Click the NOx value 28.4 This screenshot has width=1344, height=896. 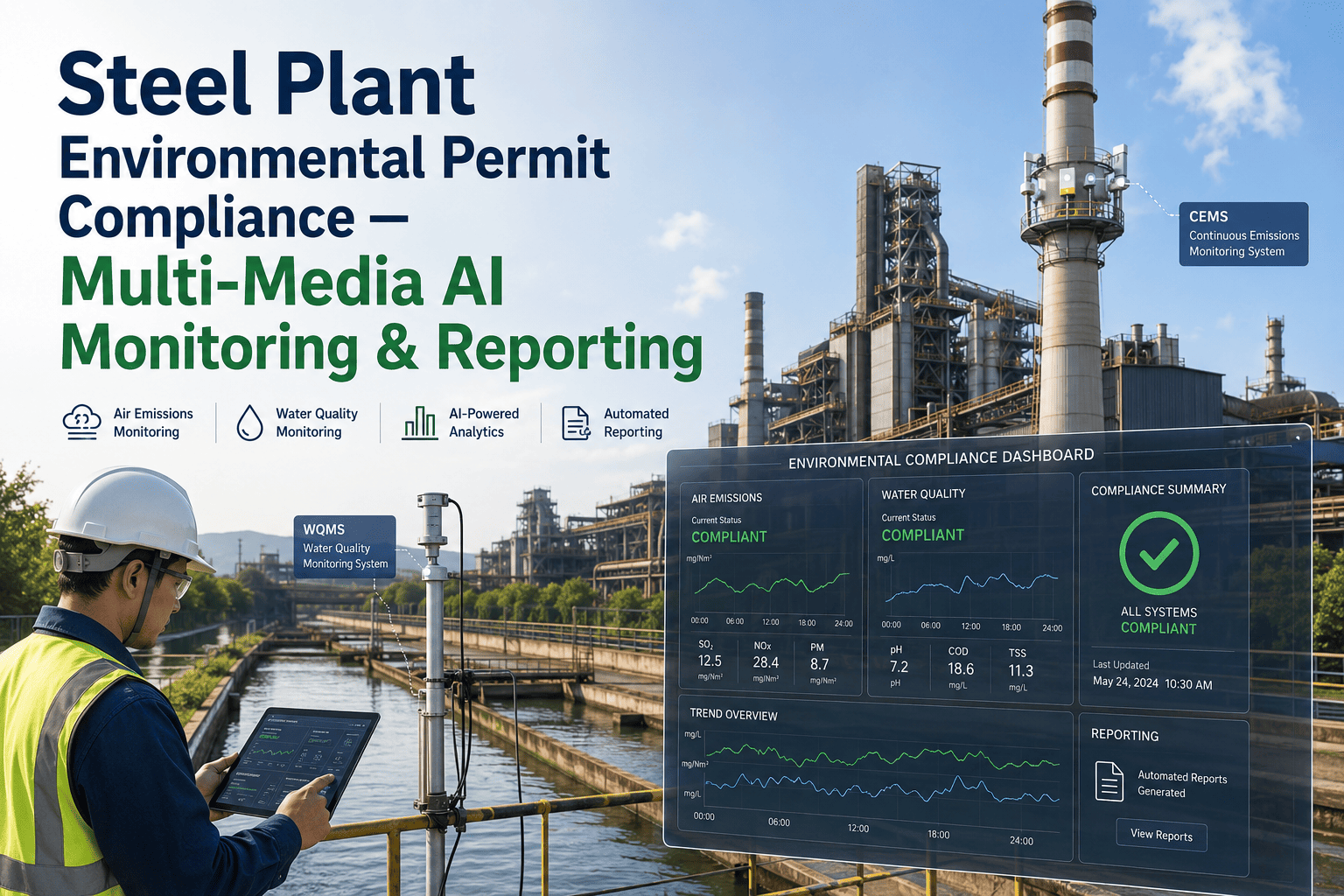tap(766, 662)
